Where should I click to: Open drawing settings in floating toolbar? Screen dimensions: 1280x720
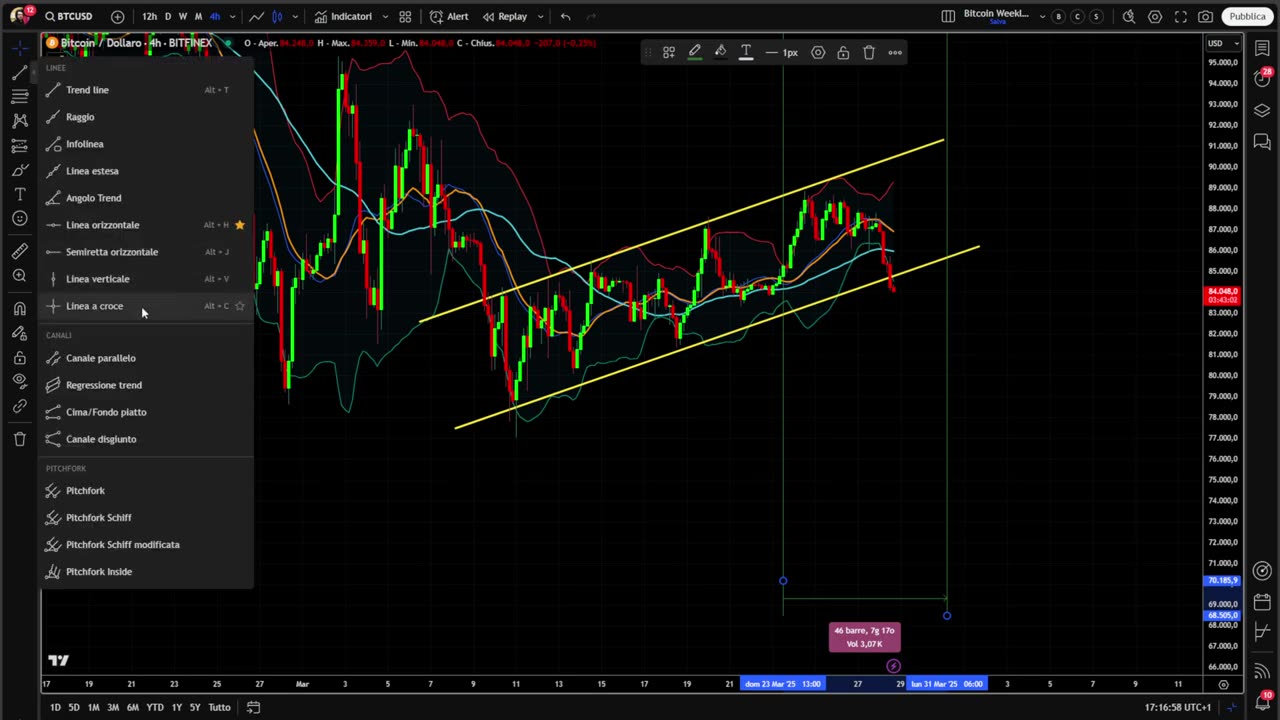point(818,52)
